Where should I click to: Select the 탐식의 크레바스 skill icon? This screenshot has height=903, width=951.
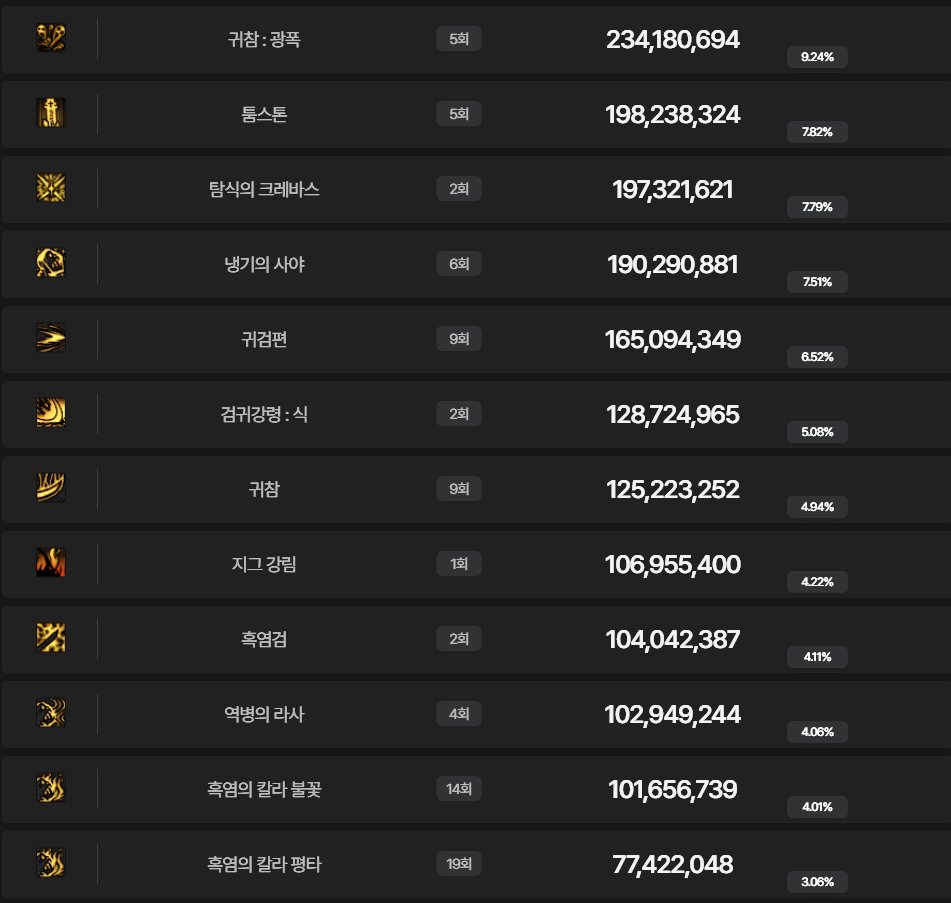(x=51, y=189)
